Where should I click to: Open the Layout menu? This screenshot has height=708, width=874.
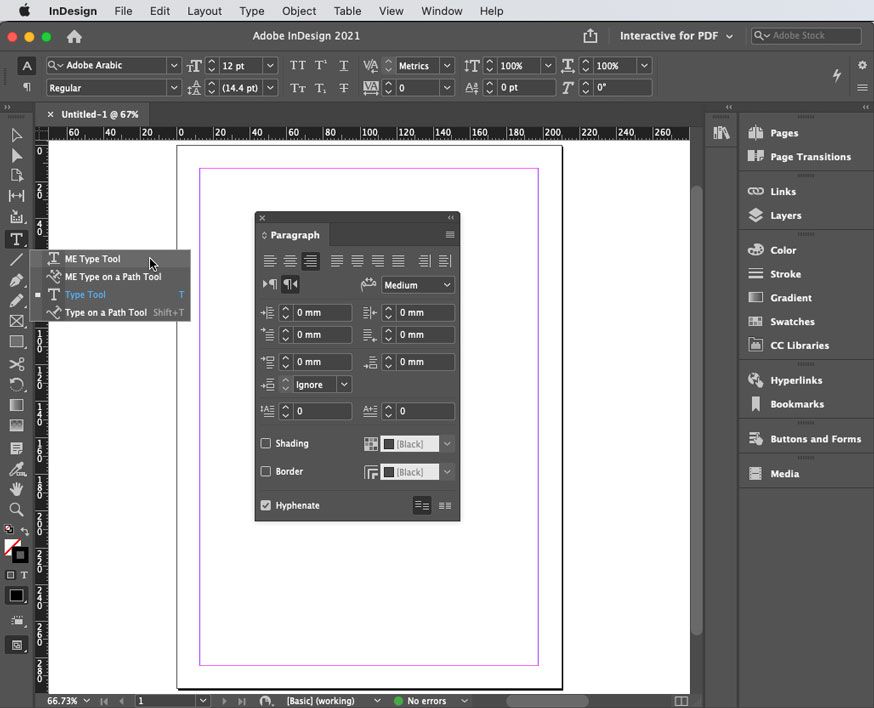coord(204,11)
